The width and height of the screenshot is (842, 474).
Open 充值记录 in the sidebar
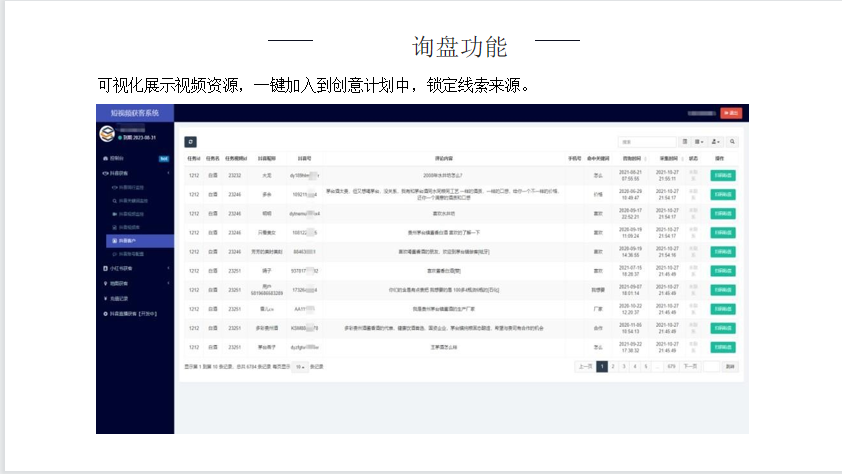pos(135,298)
